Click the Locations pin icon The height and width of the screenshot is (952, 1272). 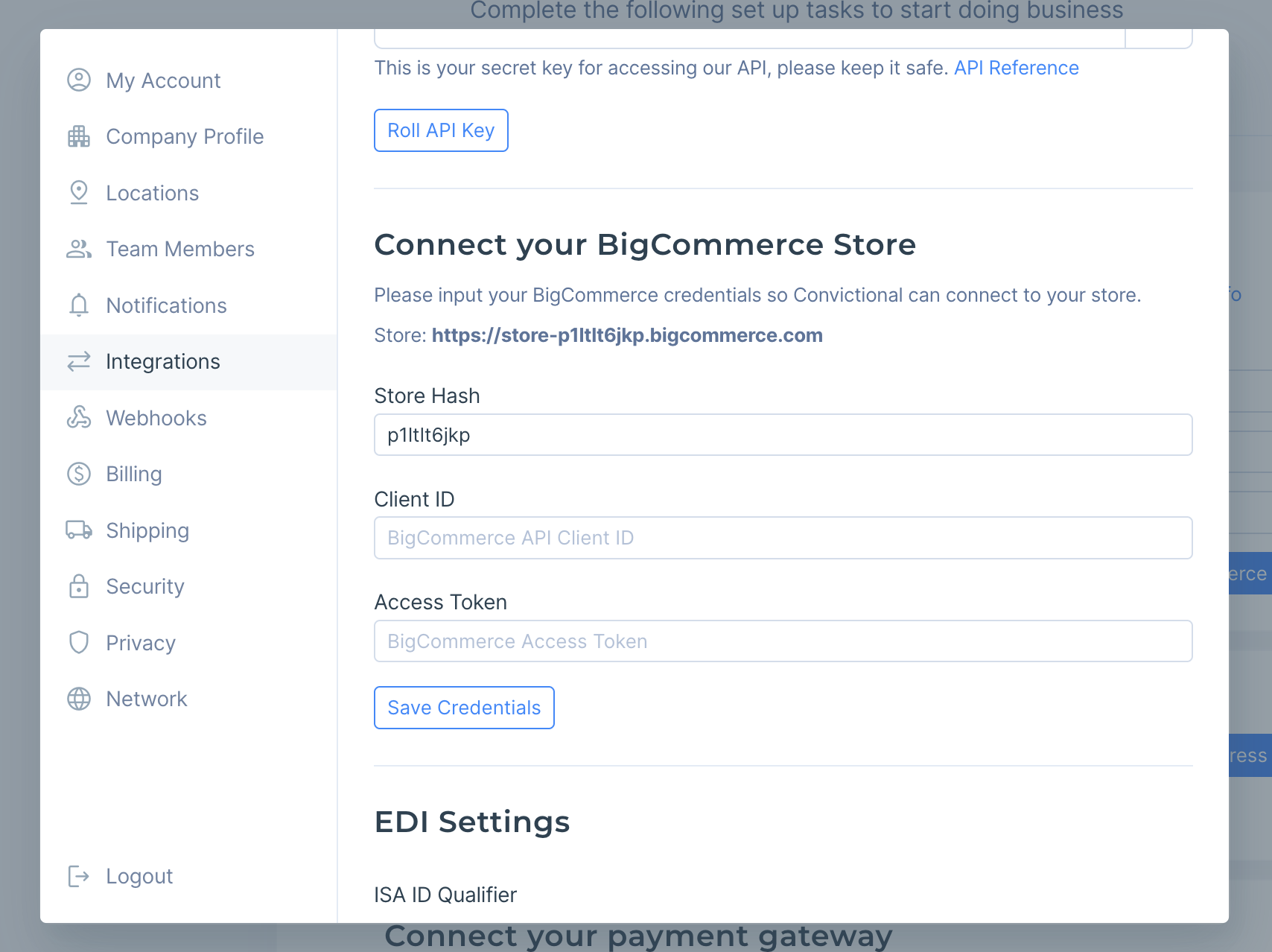pyautogui.click(x=79, y=192)
